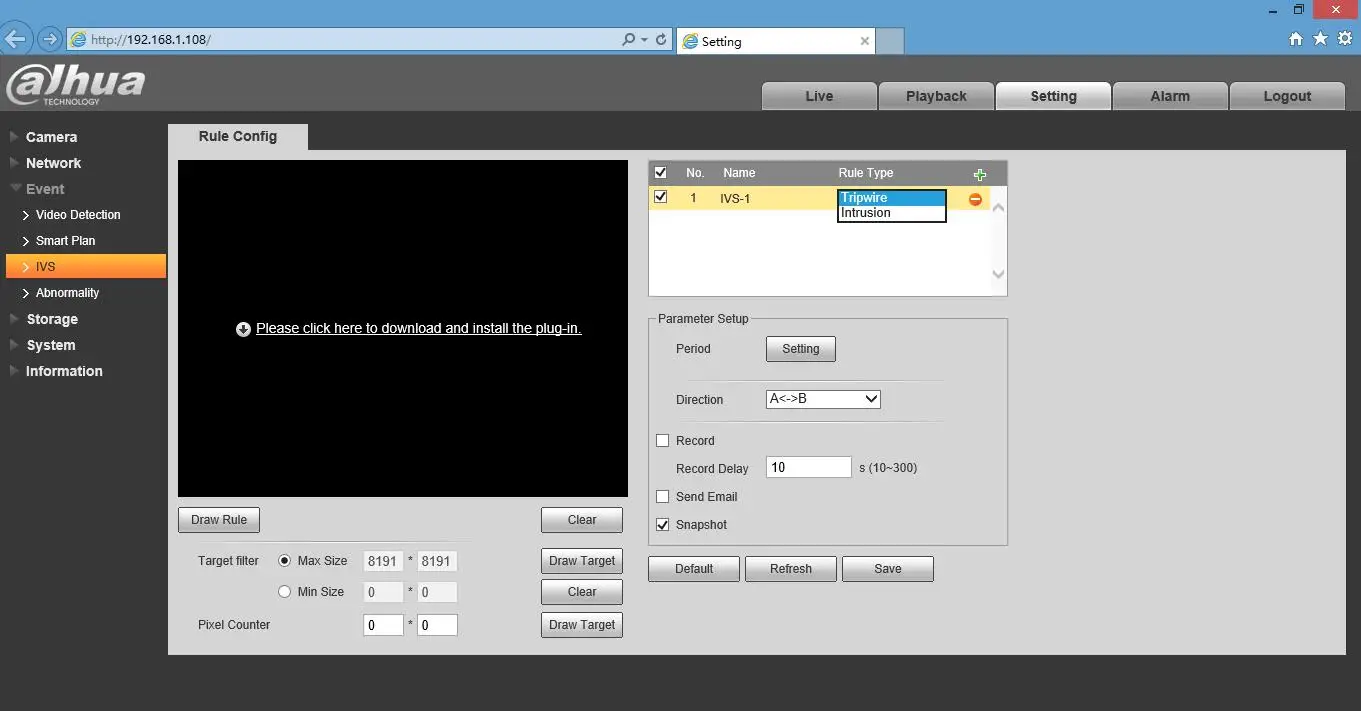Screen dimensions: 1361x711
Task: Click the Dahua Technology logo
Action: click(75, 85)
